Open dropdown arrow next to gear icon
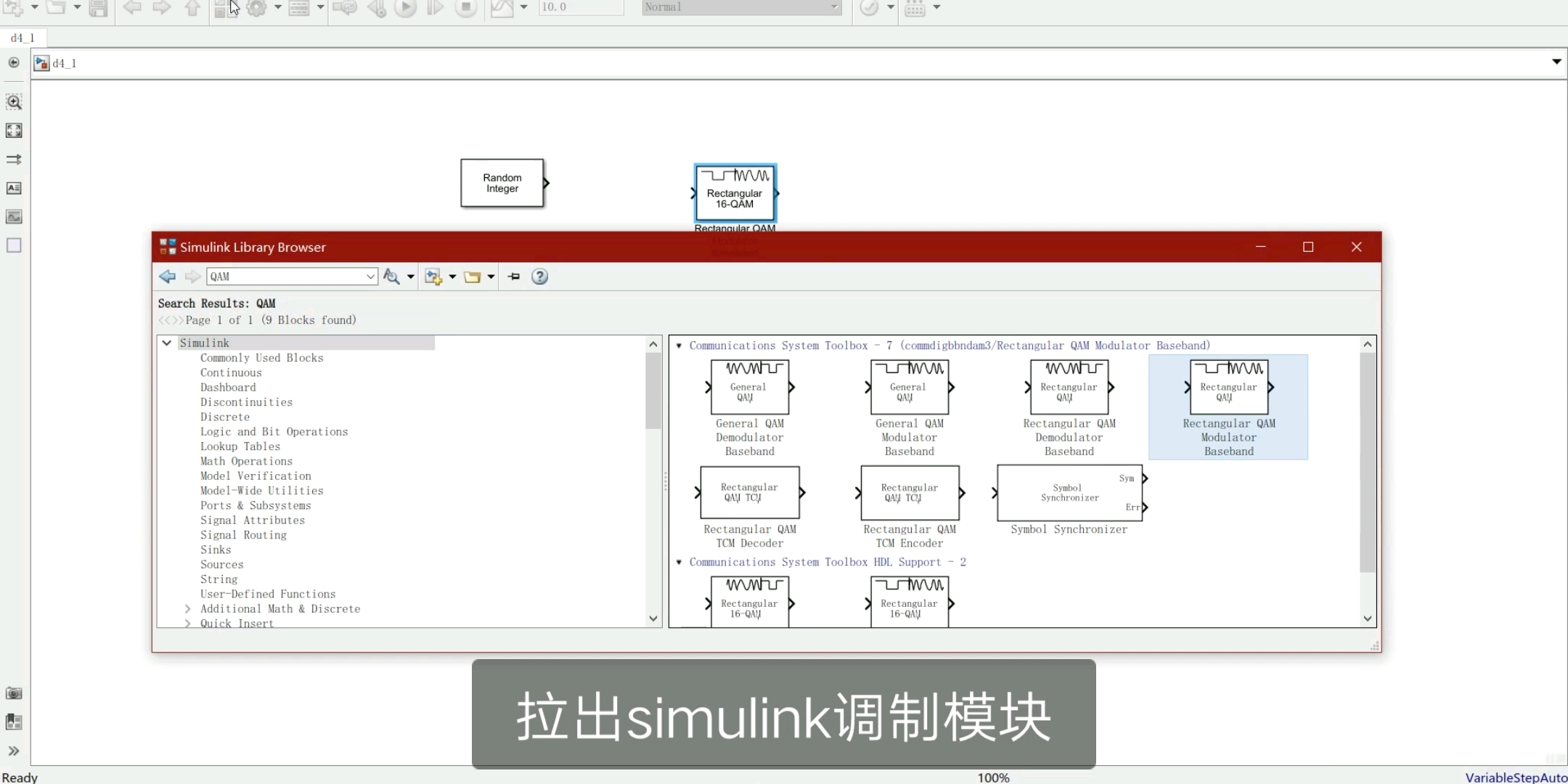 pos(277,7)
